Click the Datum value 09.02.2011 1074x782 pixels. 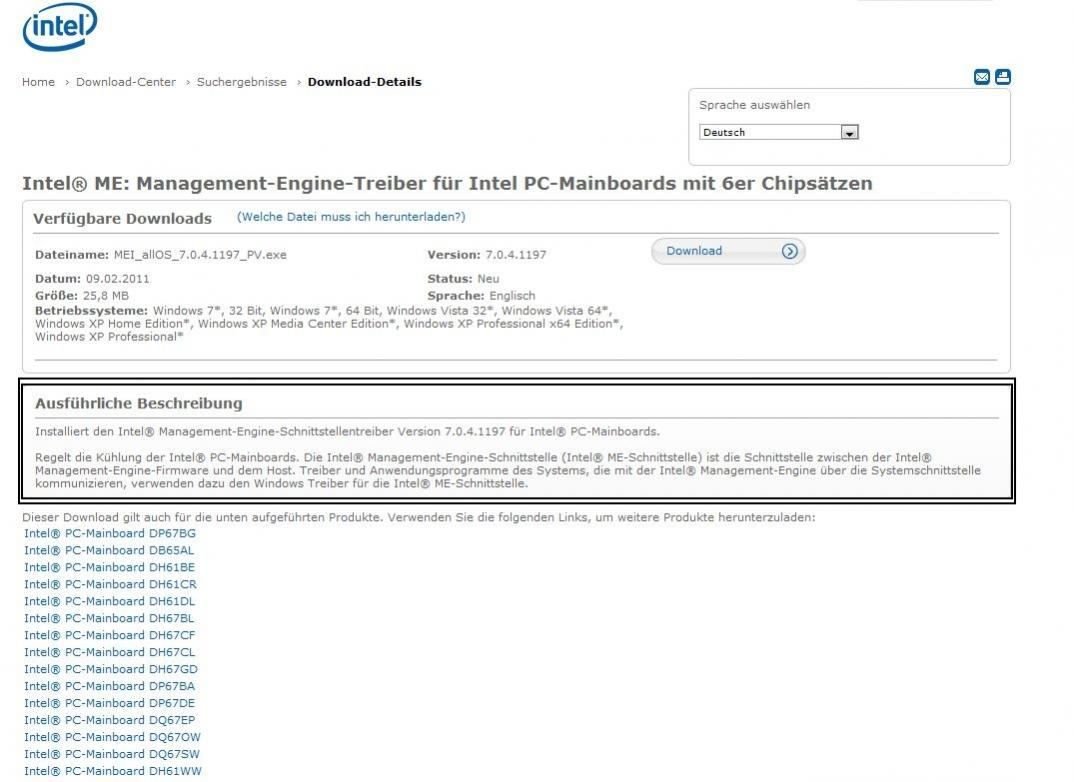click(117, 279)
